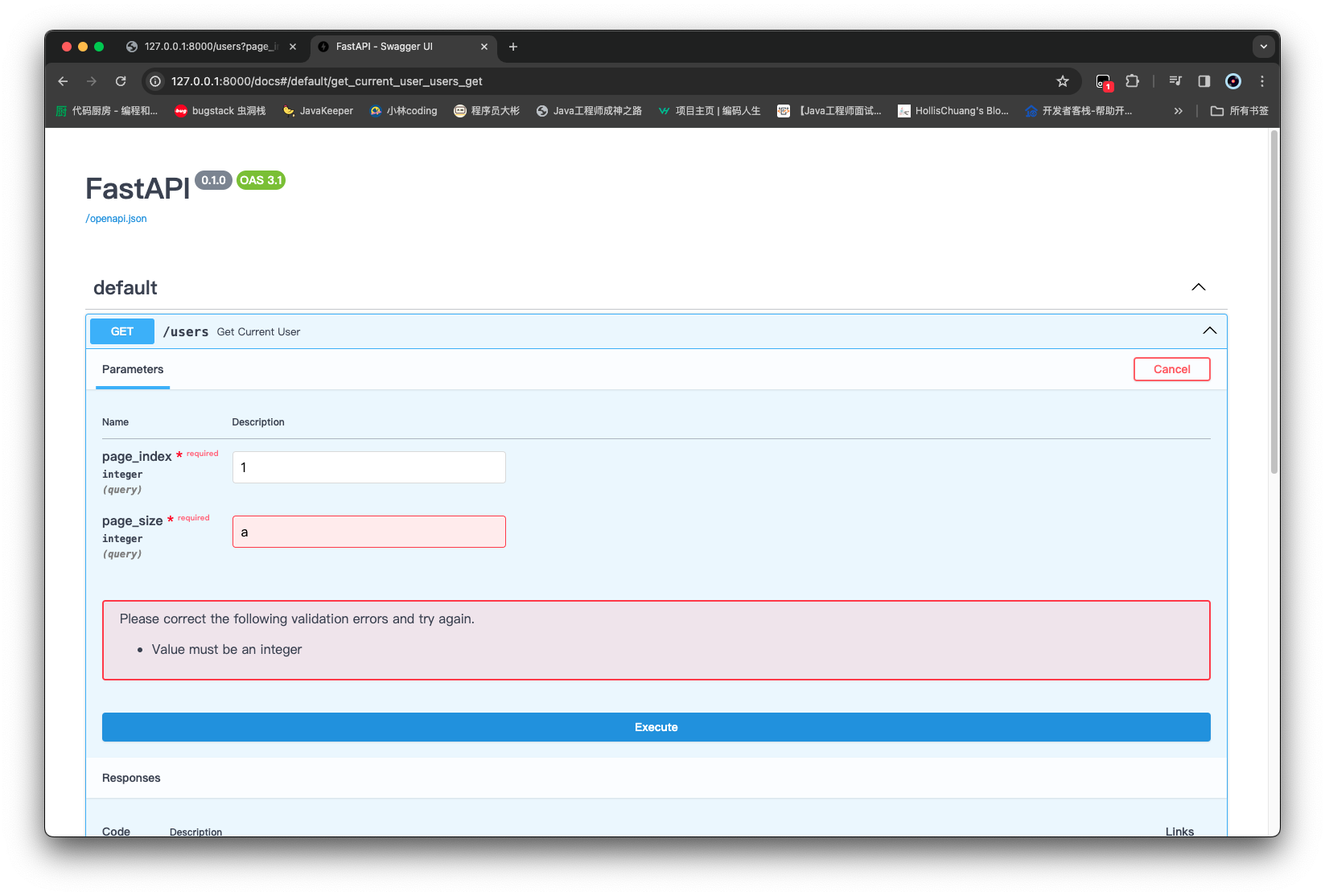The height and width of the screenshot is (896, 1325).
Task: Open the 所有书签 bookmarks folder
Action: 1240,111
